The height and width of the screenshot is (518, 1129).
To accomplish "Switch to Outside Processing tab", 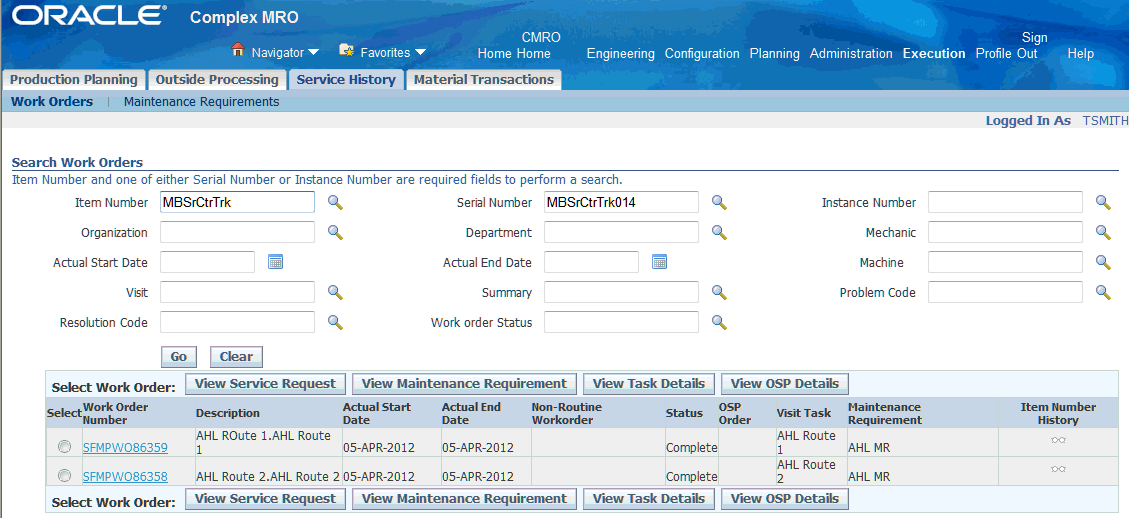I will [x=217, y=80].
